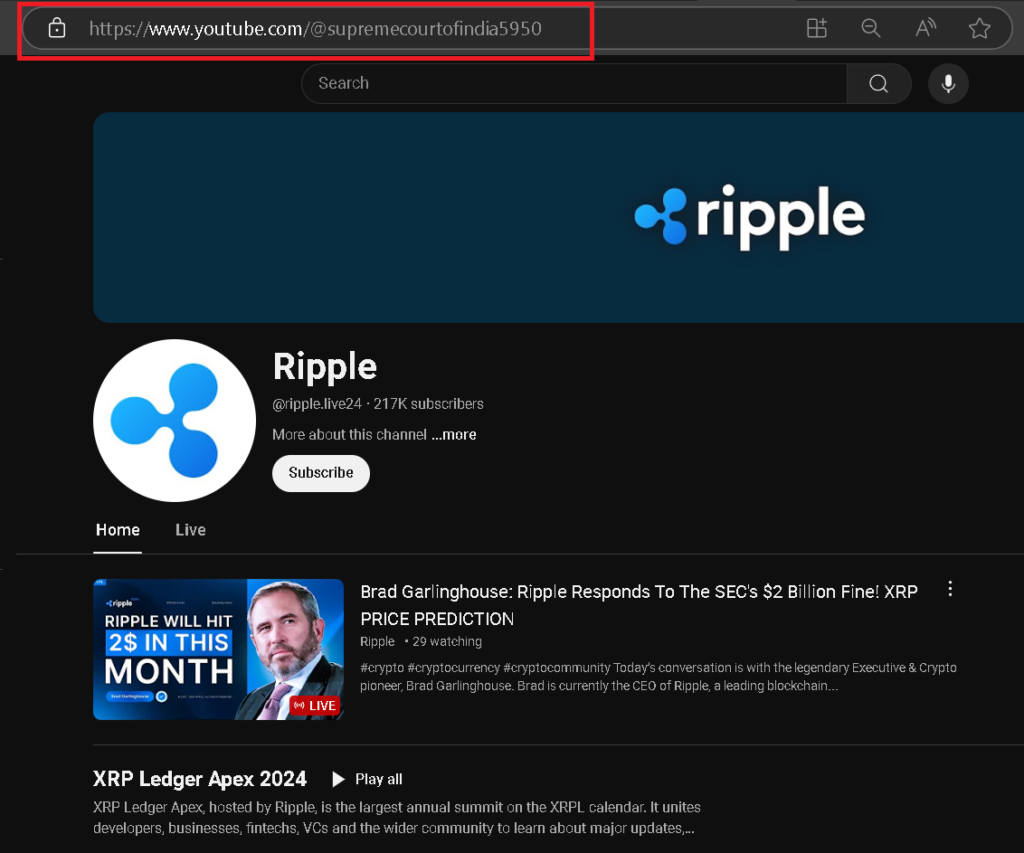The width and height of the screenshot is (1024, 853).
Task: Click the site security lock icon
Action: point(55,28)
